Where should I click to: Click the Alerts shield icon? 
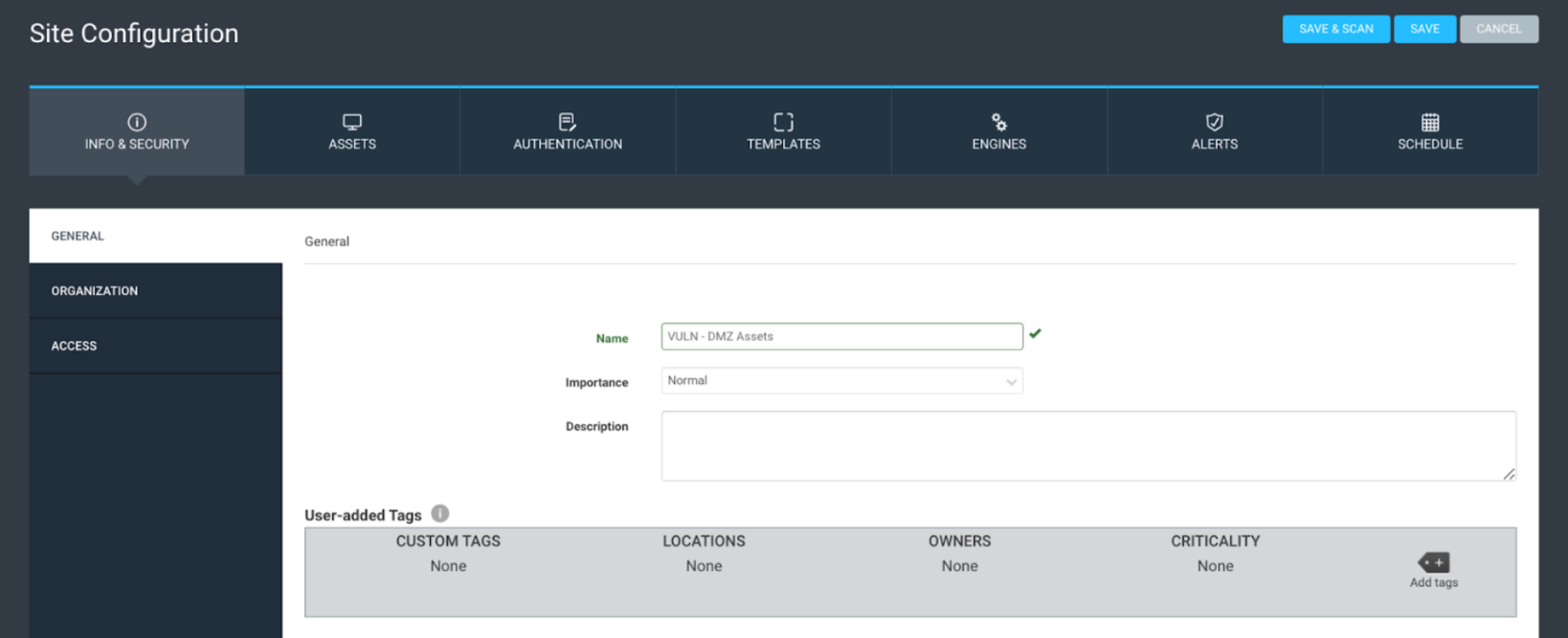(x=1214, y=122)
